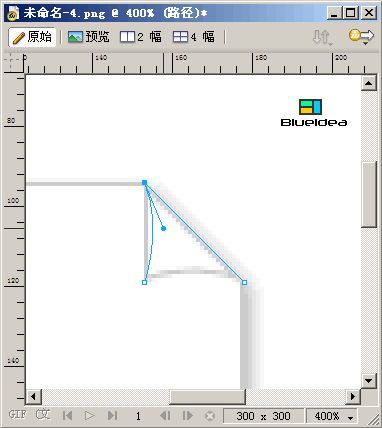Jump to last frame
This screenshot has width=382, height=428.
point(112,416)
